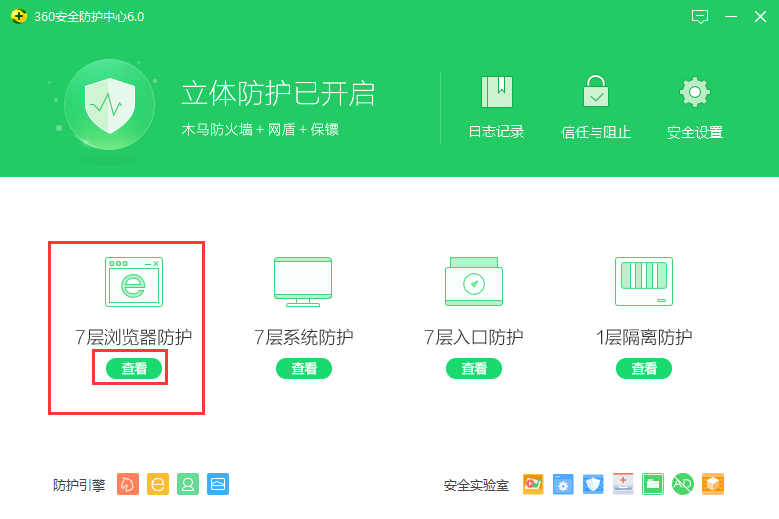Viewport: 779px width, 519px height.
Task: Open the green AD-block icon in 安全实验室
Action: point(683,485)
